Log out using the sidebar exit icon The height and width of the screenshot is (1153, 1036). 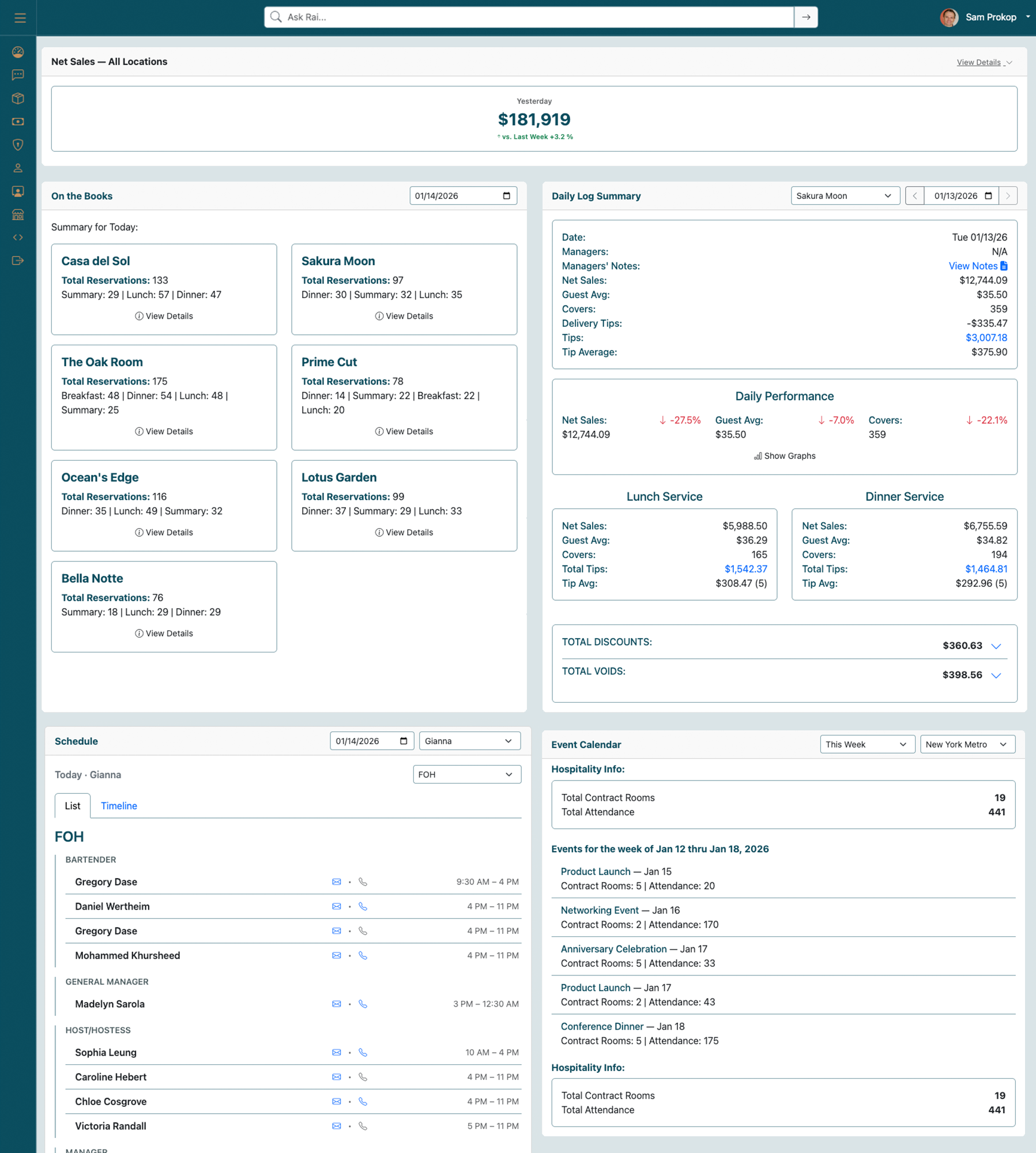(17, 260)
